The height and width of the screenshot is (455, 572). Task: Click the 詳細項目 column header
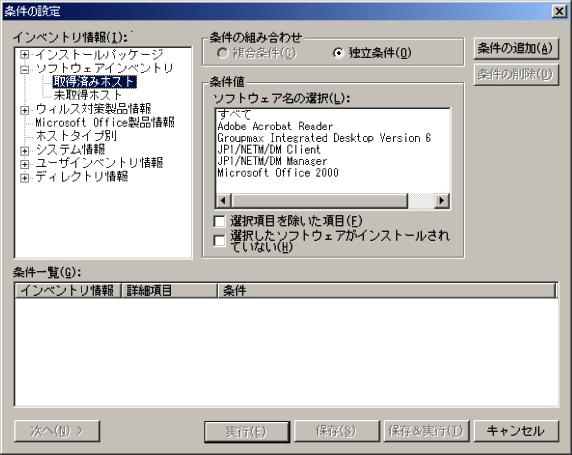[x=169, y=291]
